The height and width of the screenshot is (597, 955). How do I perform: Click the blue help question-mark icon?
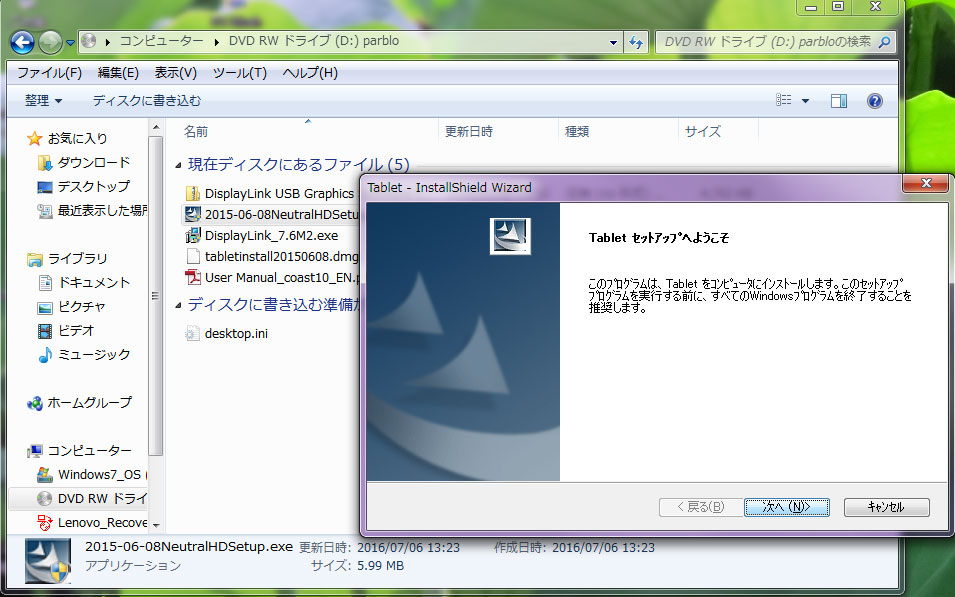point(875,101)
